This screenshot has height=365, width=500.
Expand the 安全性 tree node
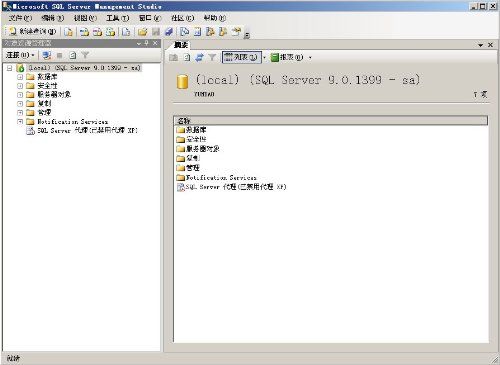20,86
